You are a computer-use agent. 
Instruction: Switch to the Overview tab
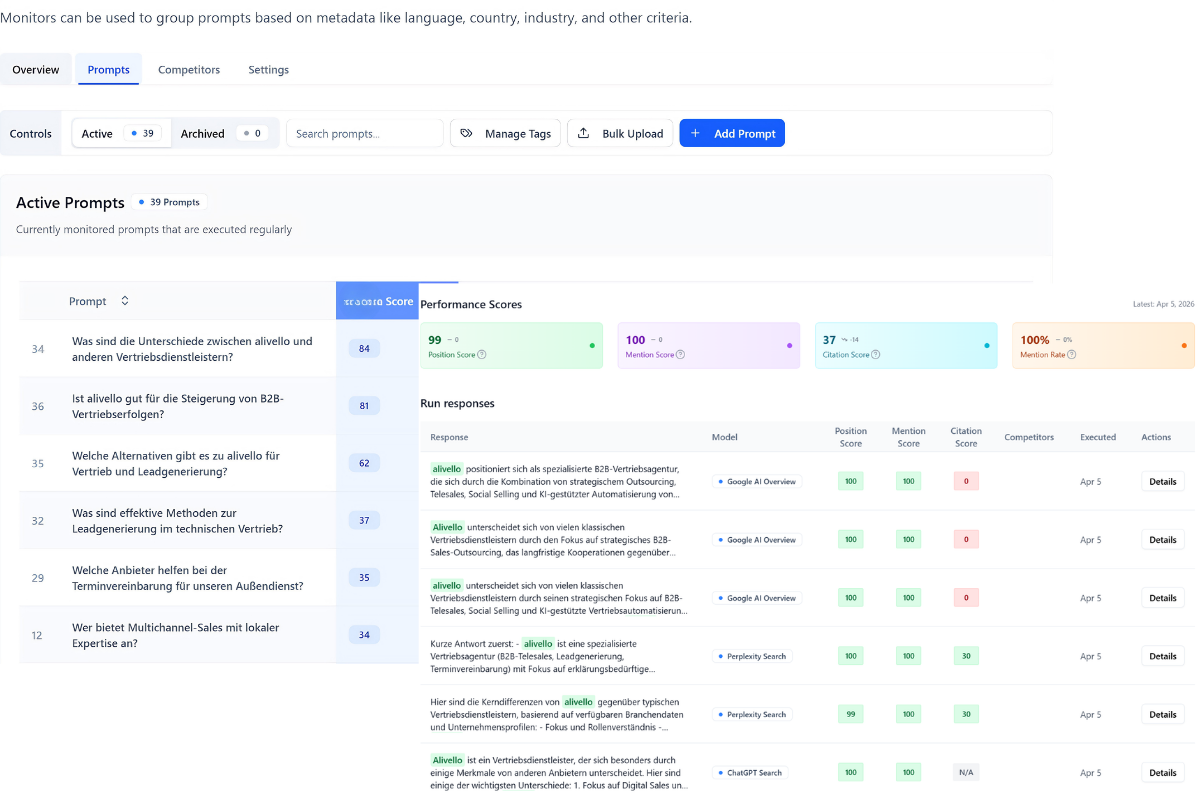(x=36, y=70)
